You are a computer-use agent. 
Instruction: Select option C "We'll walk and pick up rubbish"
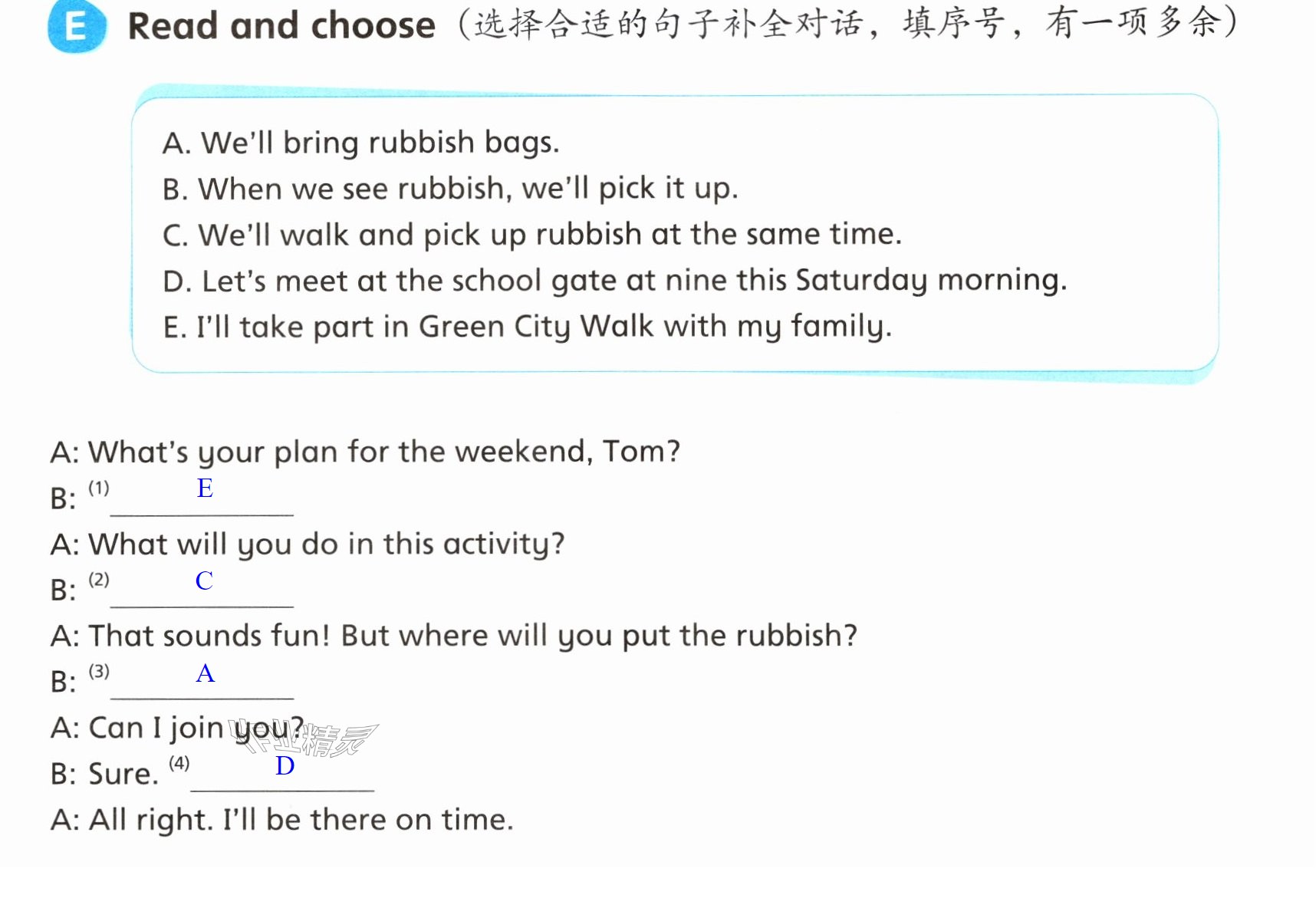coord(532,235)
